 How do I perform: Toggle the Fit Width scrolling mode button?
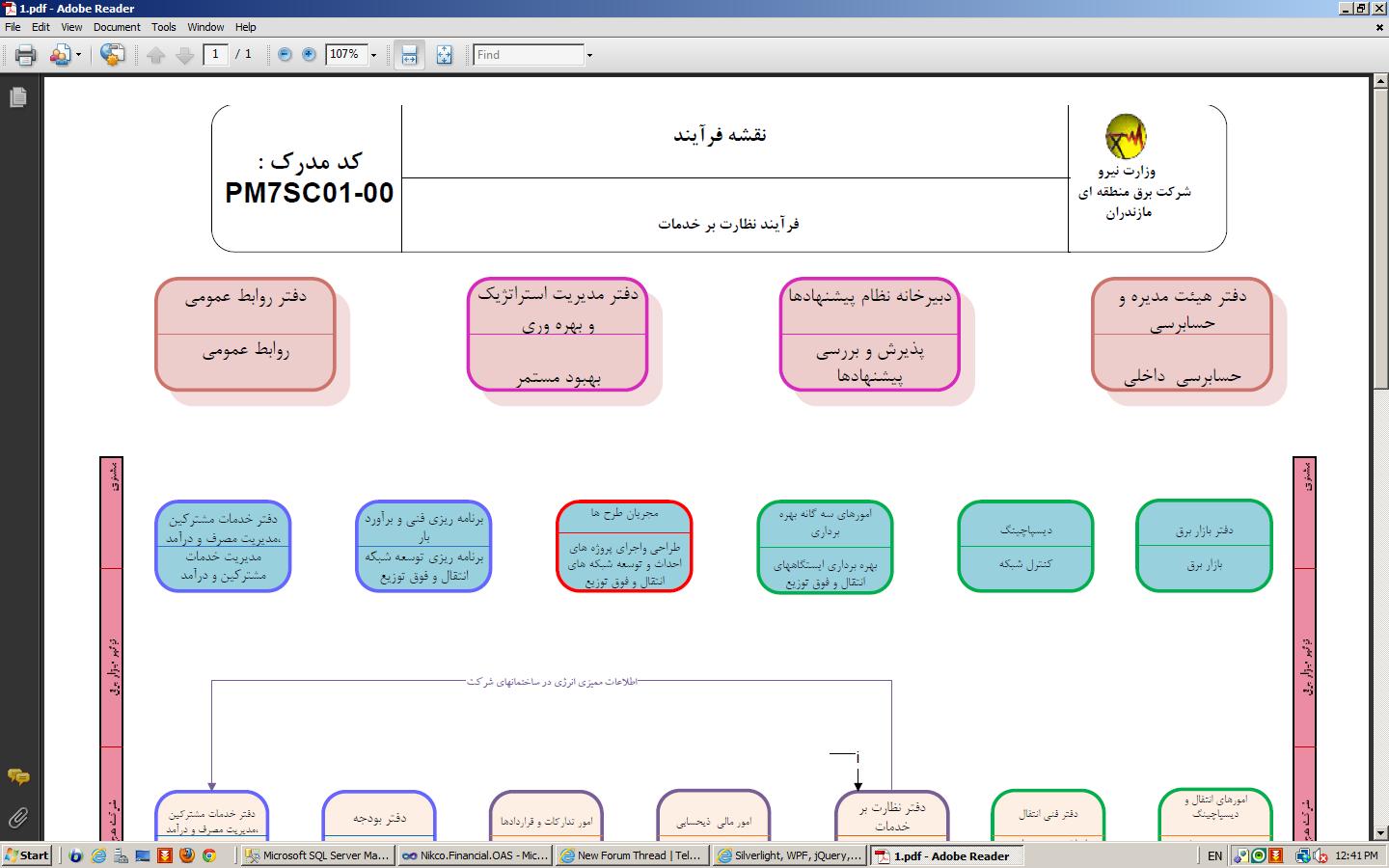pos(409,55)
